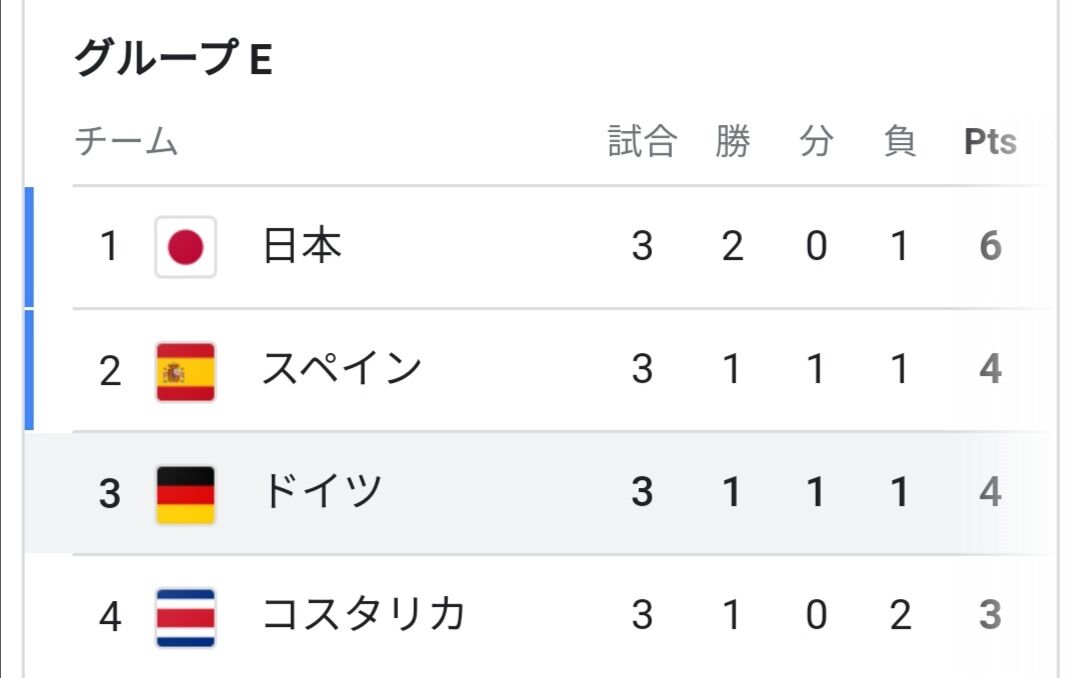
Task: Click the 負 column header
Action: tap(900, 141)
